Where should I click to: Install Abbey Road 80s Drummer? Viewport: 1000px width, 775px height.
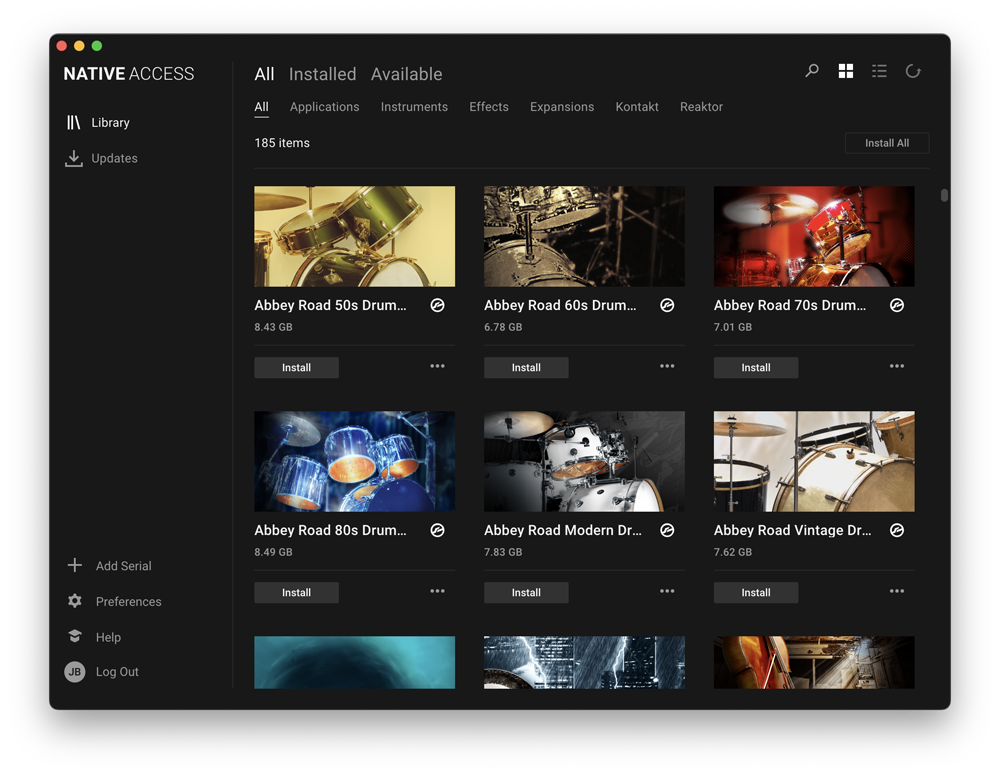coord(297,593)
